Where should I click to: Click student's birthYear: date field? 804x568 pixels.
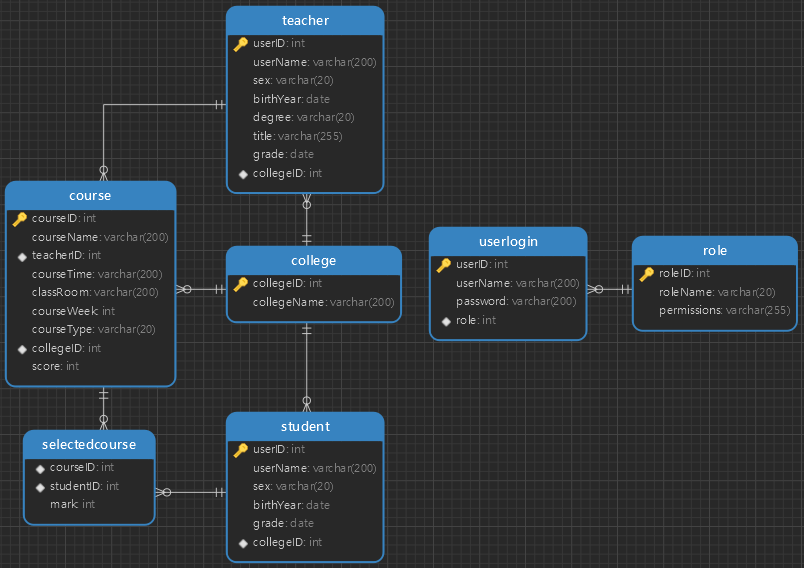[x=291, y=505]
